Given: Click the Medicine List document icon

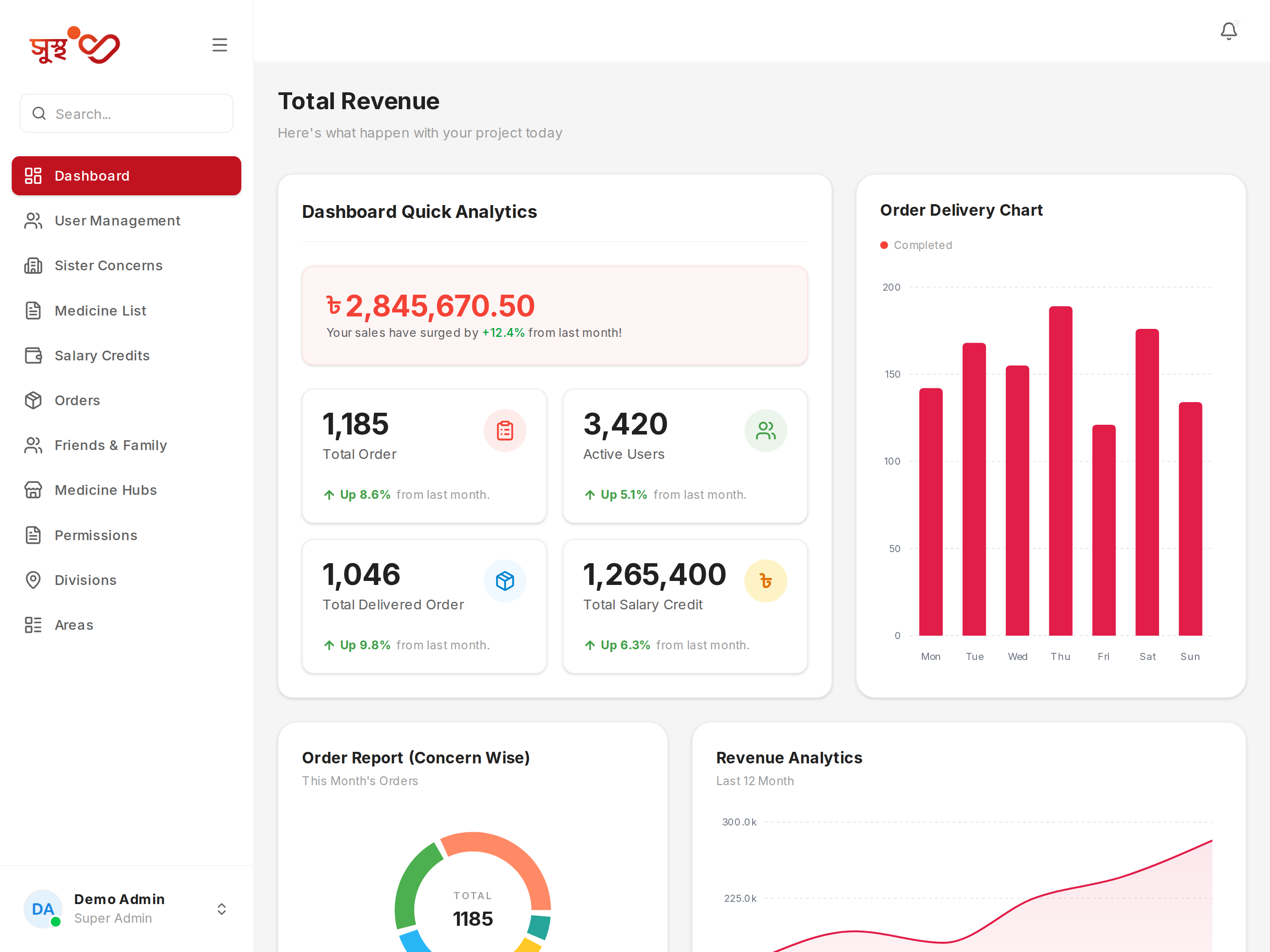Looking at the screenshot, I should pyautogui.click(x=33, y=310).
